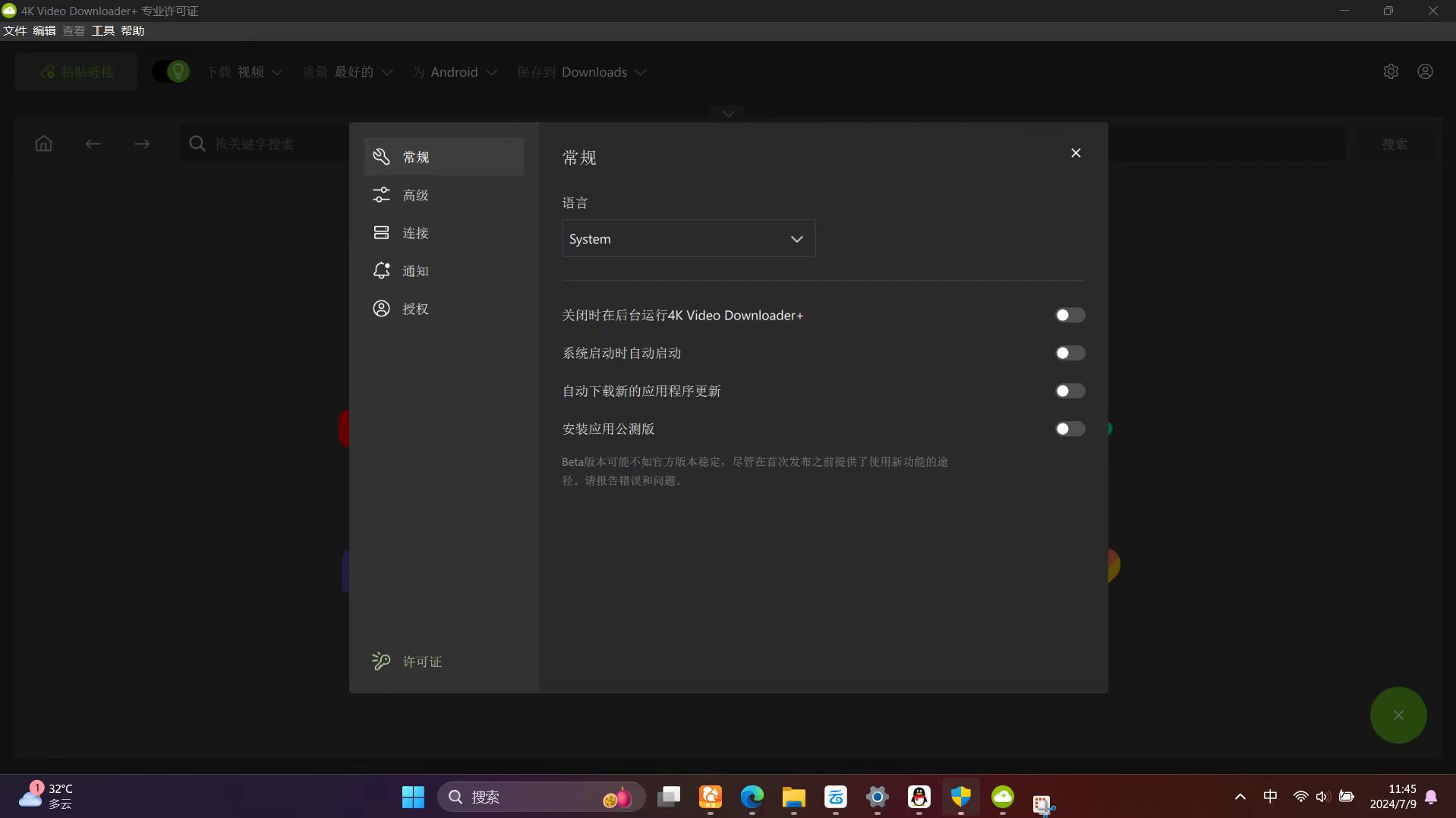This screenshot has width=1456, height=818.
Task: Open Microsoft Edge from the taskbar
Action: pos(751,798)
